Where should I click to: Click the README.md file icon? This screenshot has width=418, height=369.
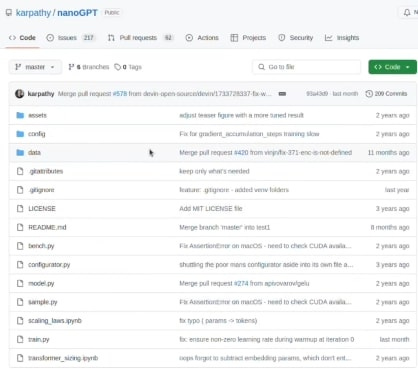click(20, 227)
